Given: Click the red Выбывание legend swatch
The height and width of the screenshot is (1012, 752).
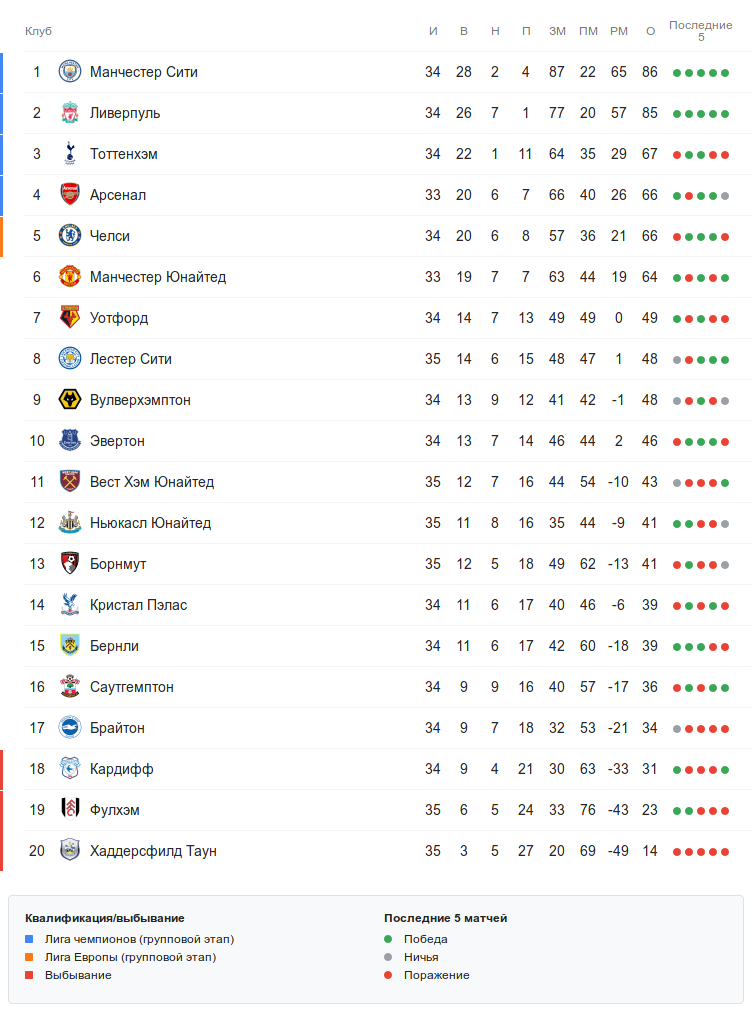Looking at the screenshot, I should point(30,975).
